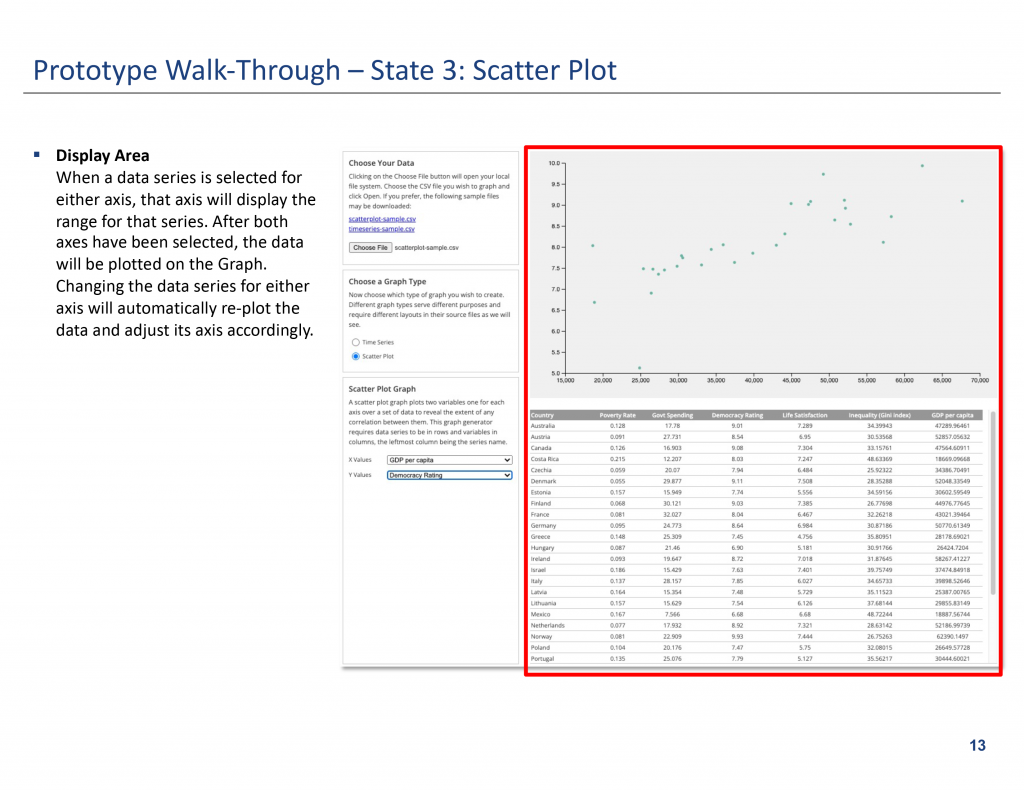Viewport: 1024px width, 791px height.
Task: Click the Democracy Rating column header
Action: (x=737, y=415)
